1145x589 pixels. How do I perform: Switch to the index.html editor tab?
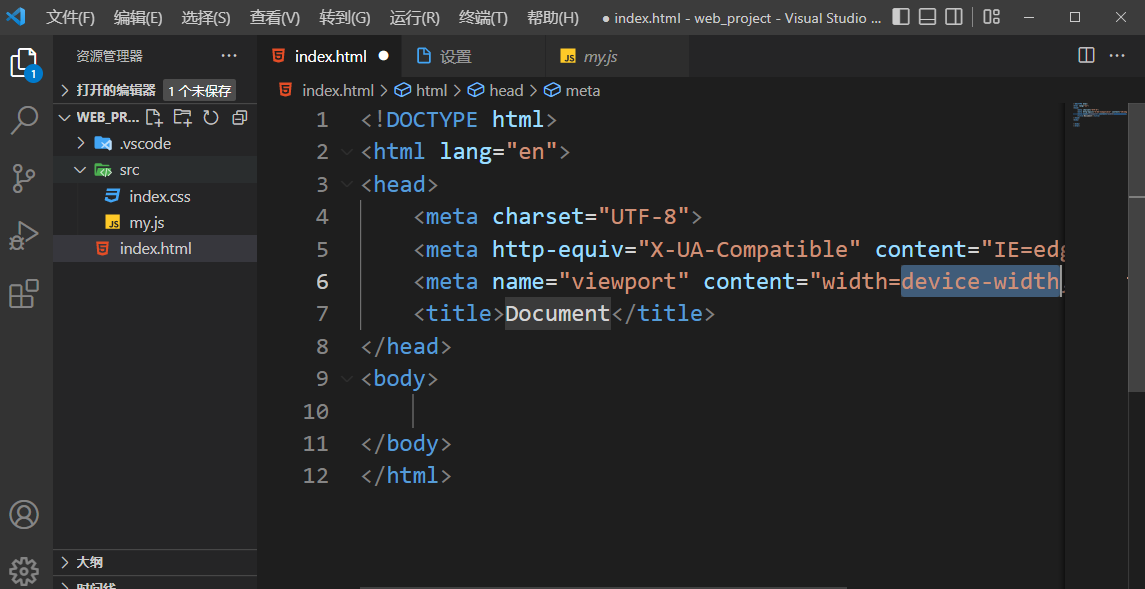(331, 56)
